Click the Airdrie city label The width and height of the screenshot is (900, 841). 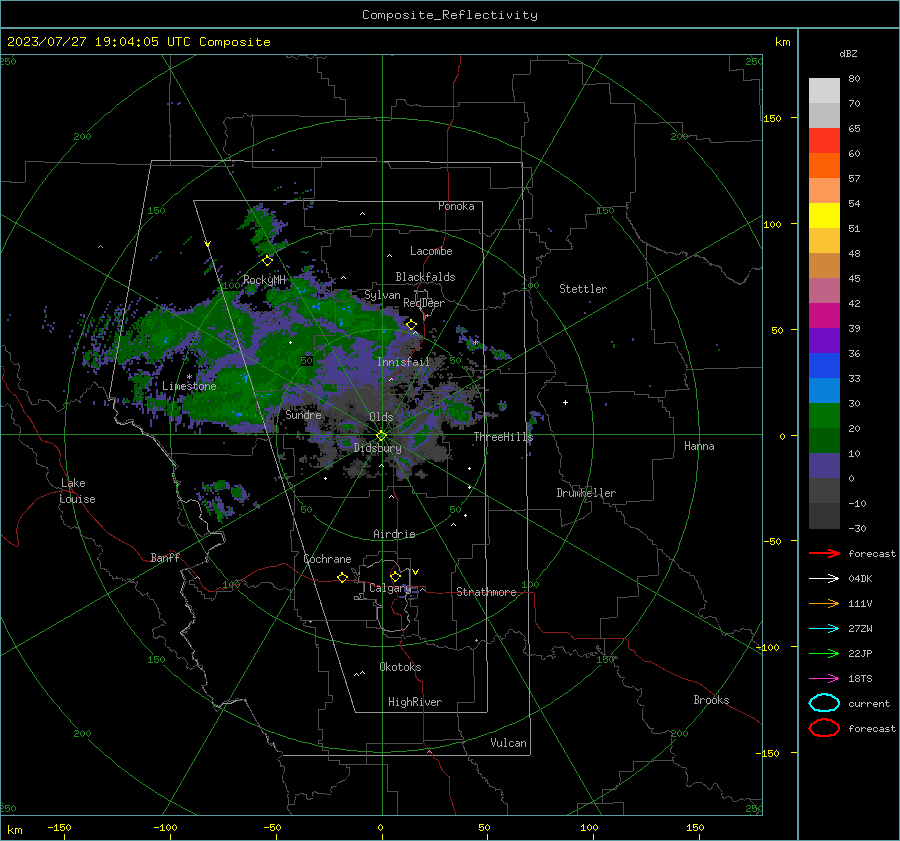coord(394,534)
